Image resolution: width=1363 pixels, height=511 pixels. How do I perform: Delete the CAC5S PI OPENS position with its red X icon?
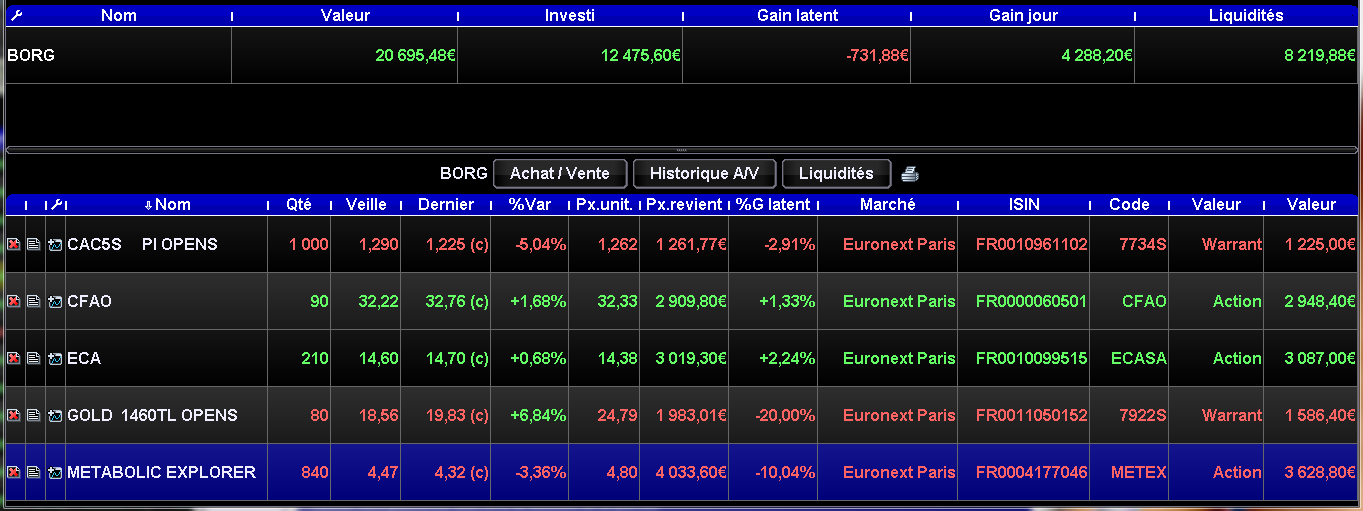point(14,245)
